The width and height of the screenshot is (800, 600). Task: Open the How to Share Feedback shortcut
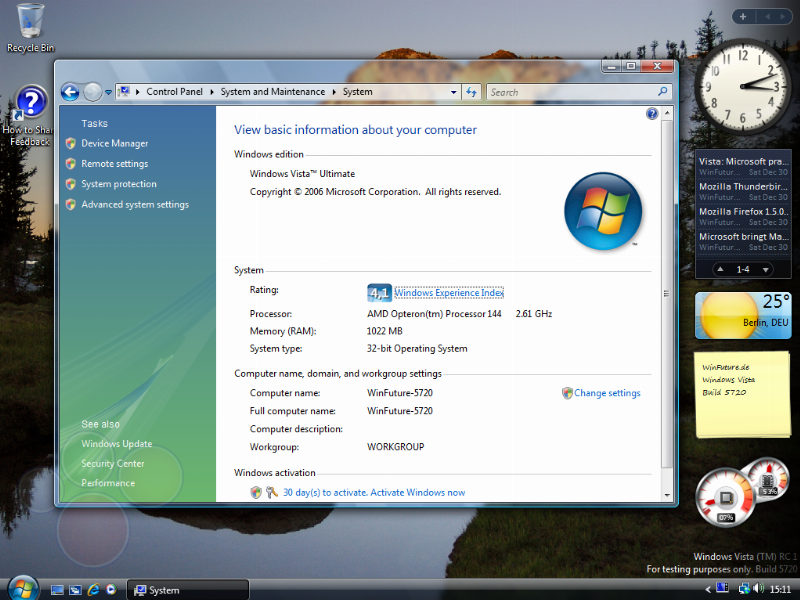[x=30, y=116]
